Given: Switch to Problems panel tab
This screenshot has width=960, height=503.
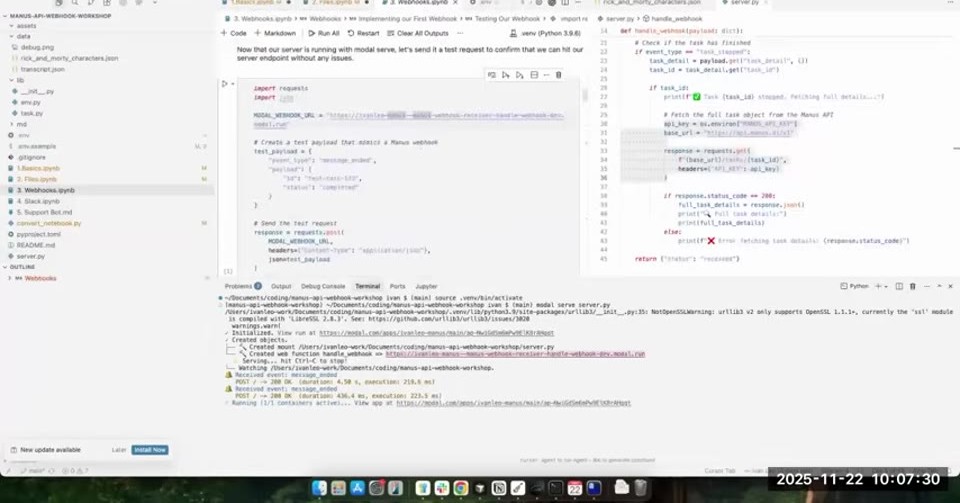Looking at the screenshot, I should tap(243, 286).
